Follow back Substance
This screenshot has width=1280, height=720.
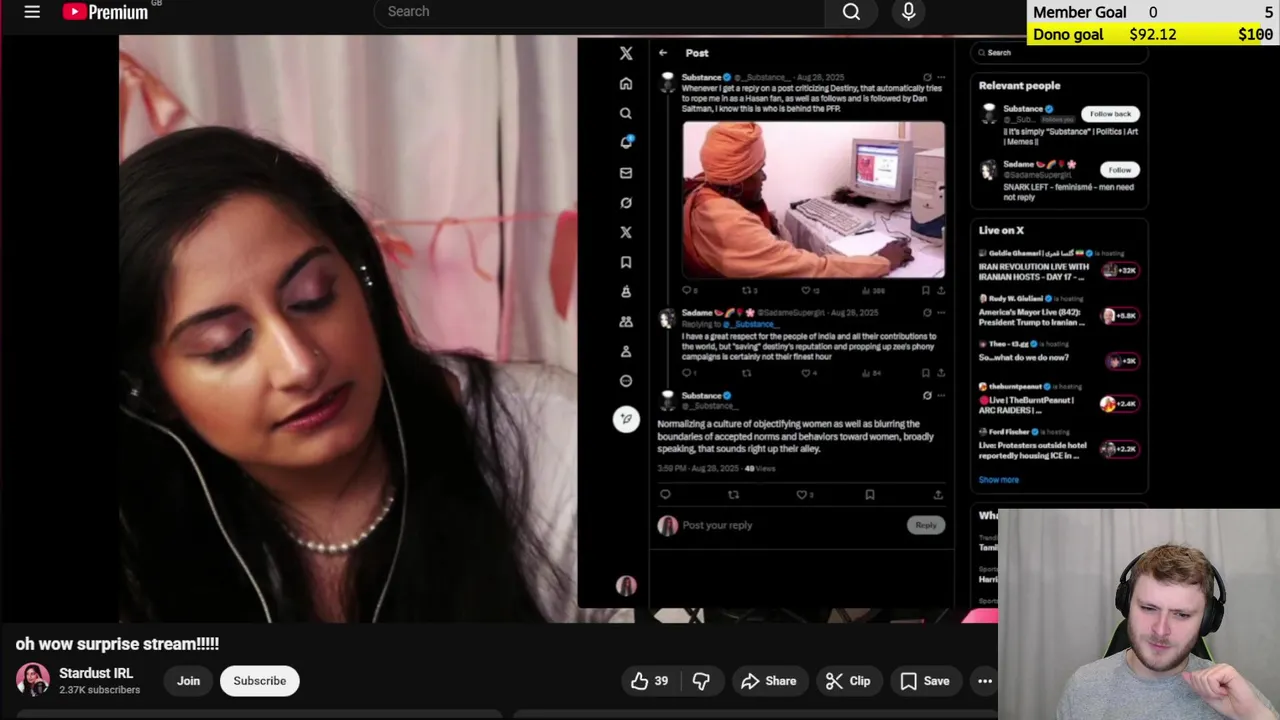click(x=1110, y=114)
